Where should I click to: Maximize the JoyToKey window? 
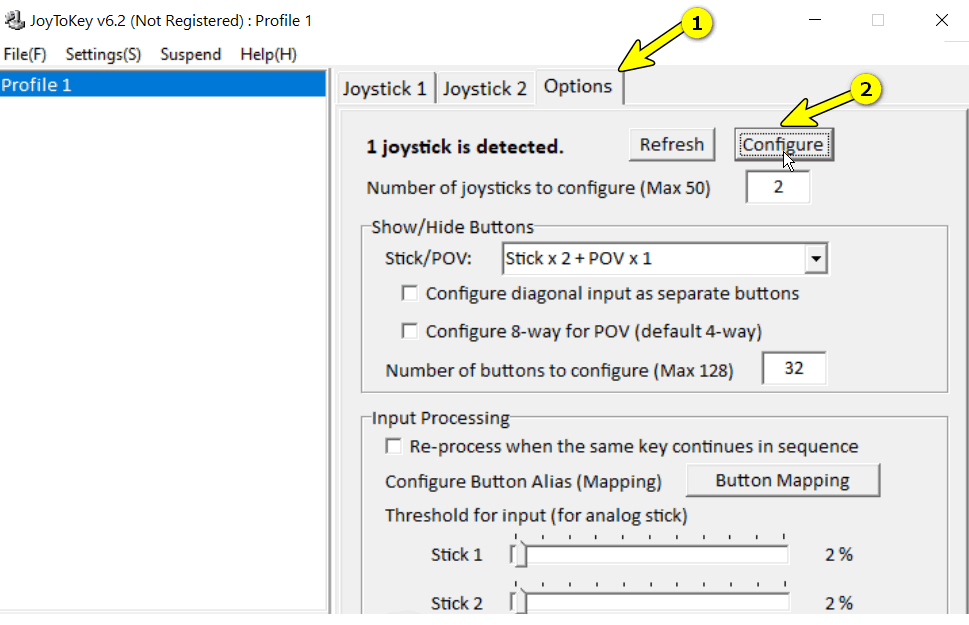pos(878,20)
